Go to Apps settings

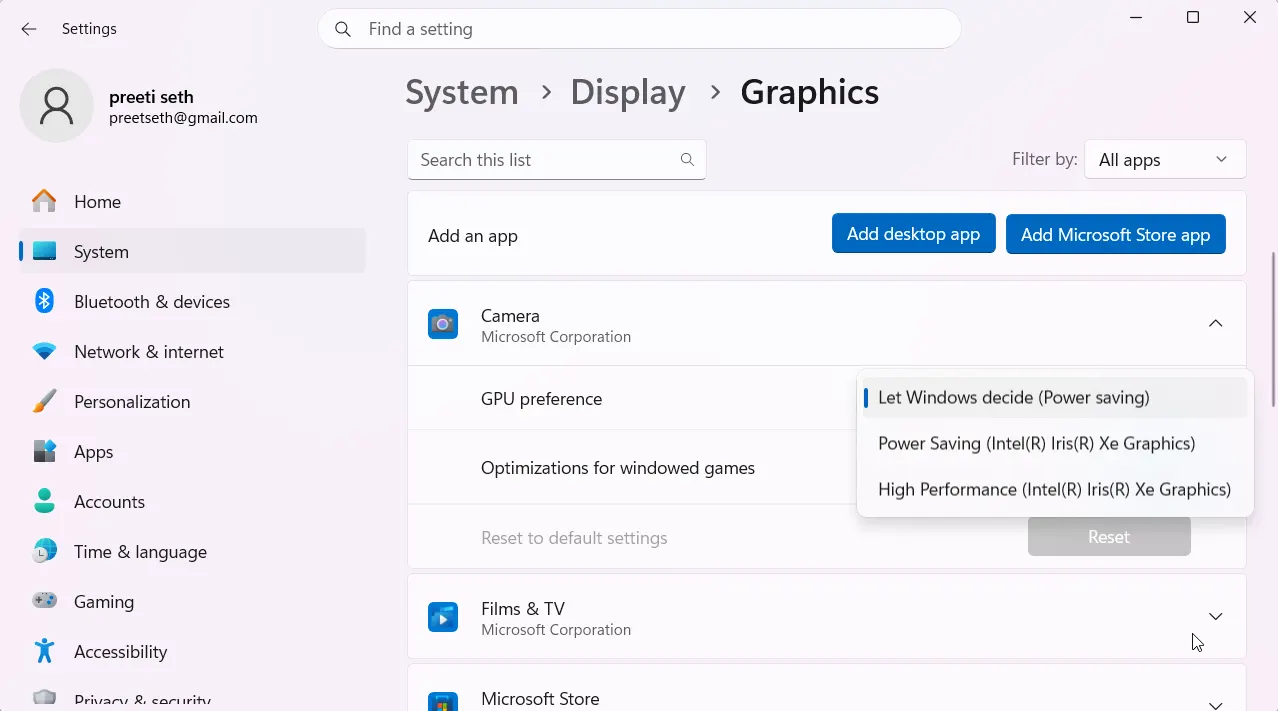[x=192, y=451]
